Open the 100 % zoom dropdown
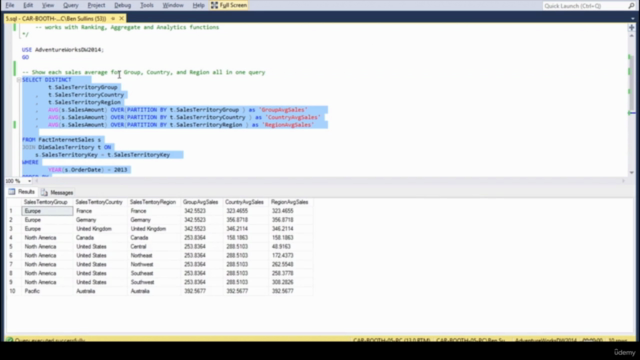The height and width of the screenshot is (360, 640). pyautogui.click(x=29, y=181)
